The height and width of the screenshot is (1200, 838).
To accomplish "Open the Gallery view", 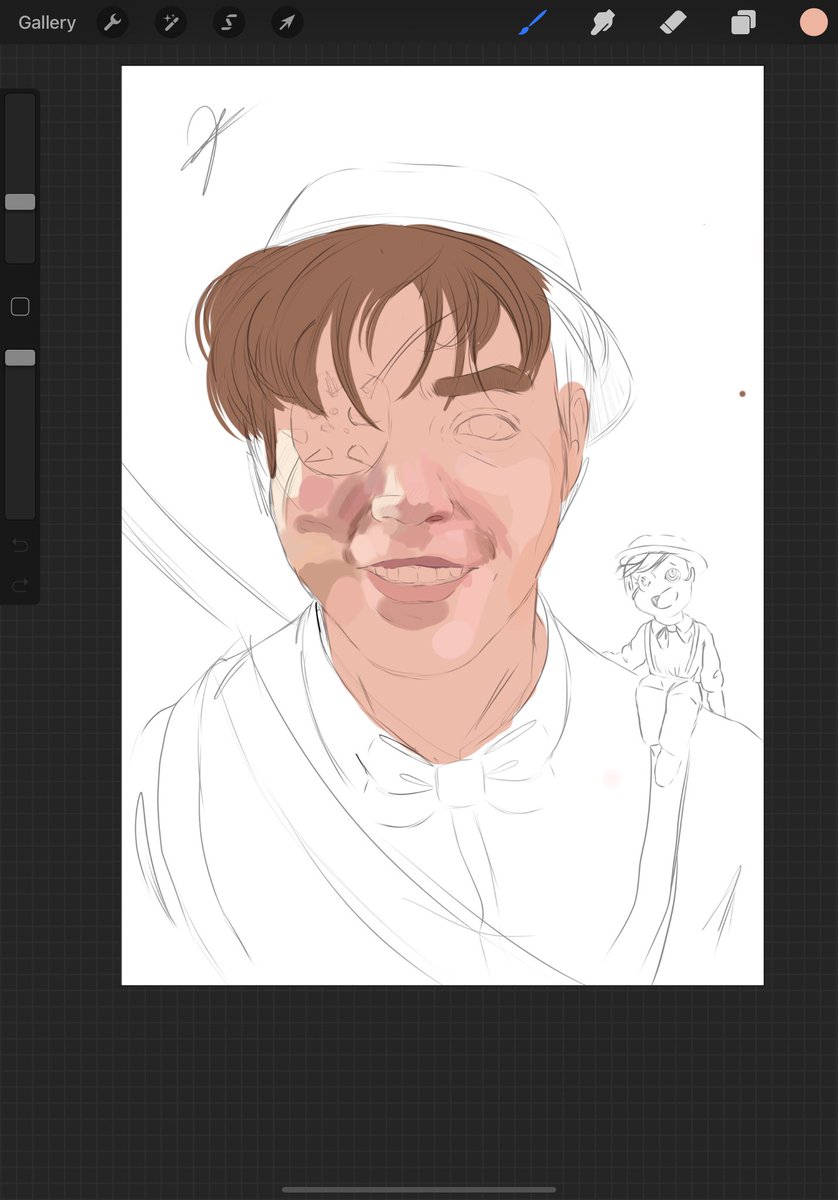I will click(x=47, y=22).
